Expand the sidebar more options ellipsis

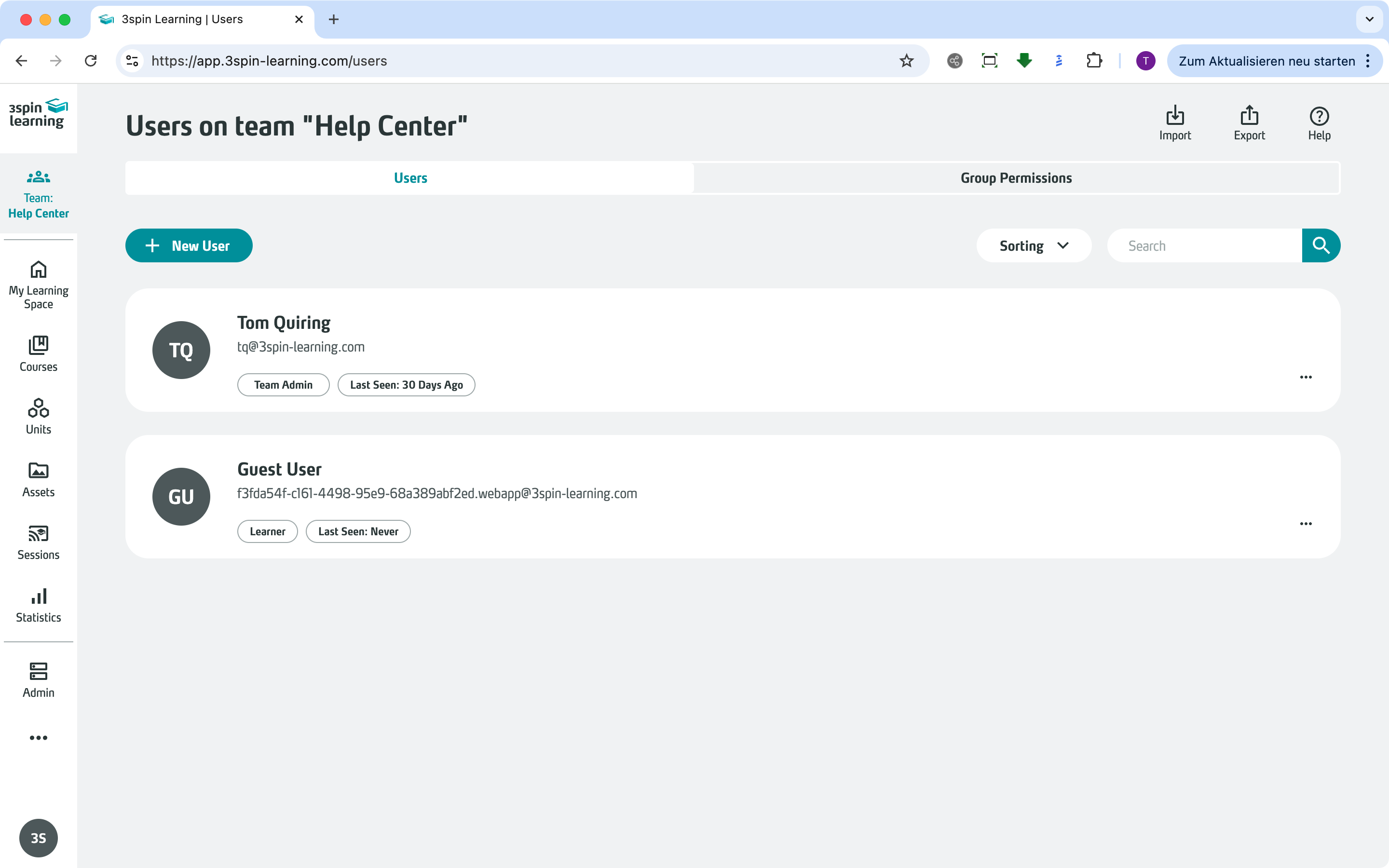(39, 738)
